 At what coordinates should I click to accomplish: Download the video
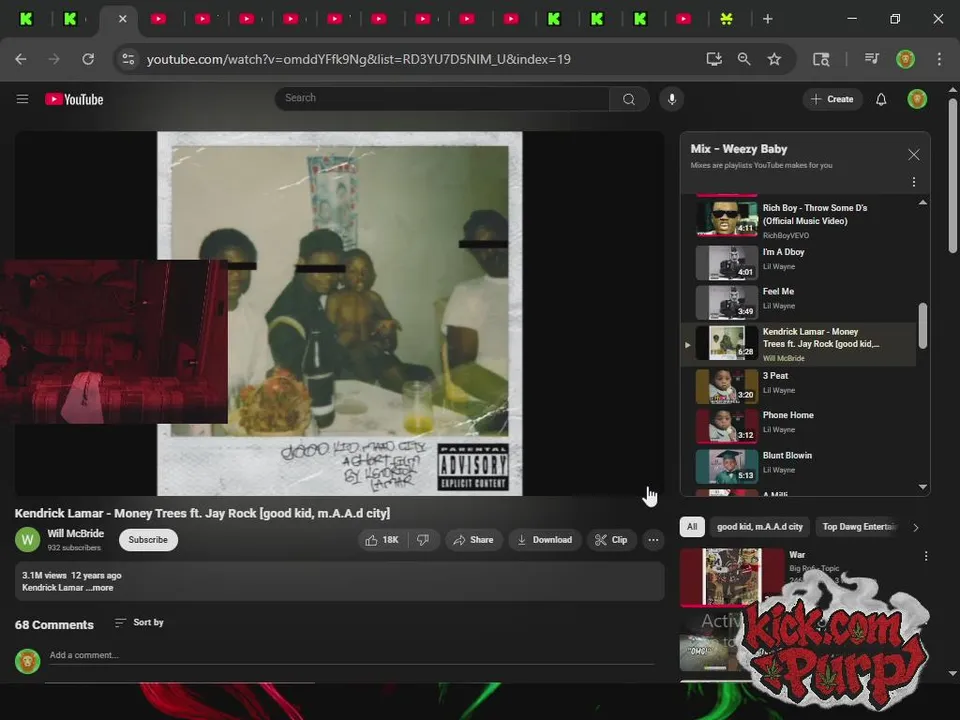pyautogui.click(x=544, y=540)
